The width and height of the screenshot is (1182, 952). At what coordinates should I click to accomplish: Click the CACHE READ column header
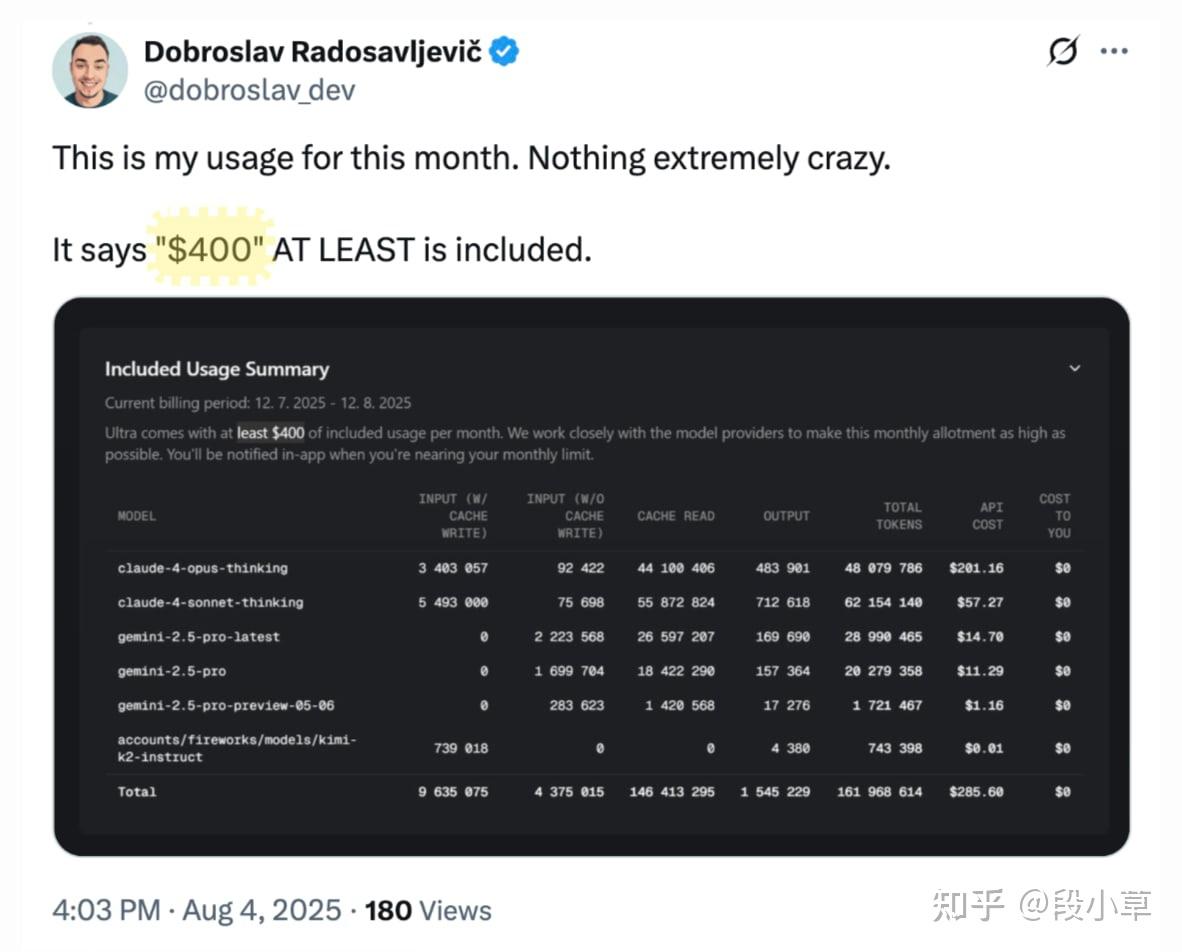click(676, 516)
